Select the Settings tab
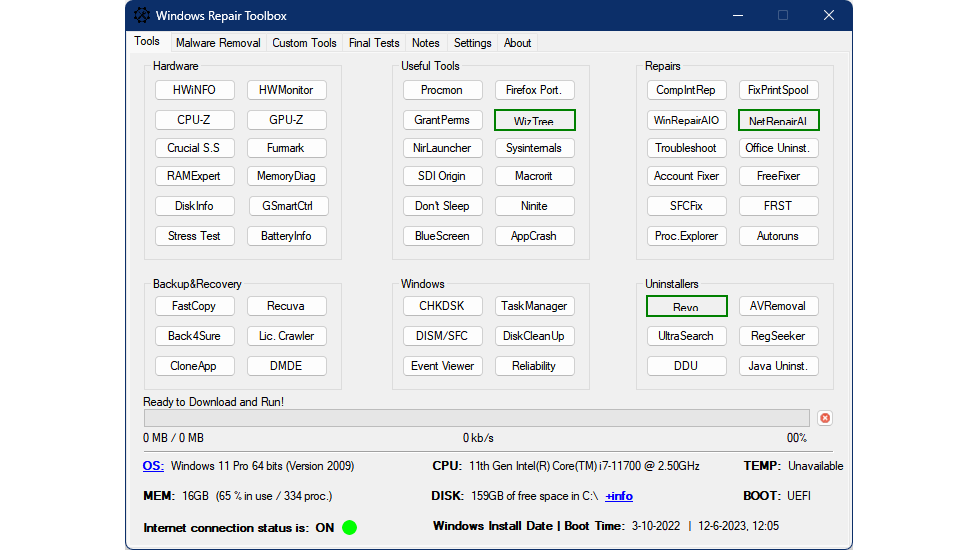The image size is (978, 550). pos(472,42)
